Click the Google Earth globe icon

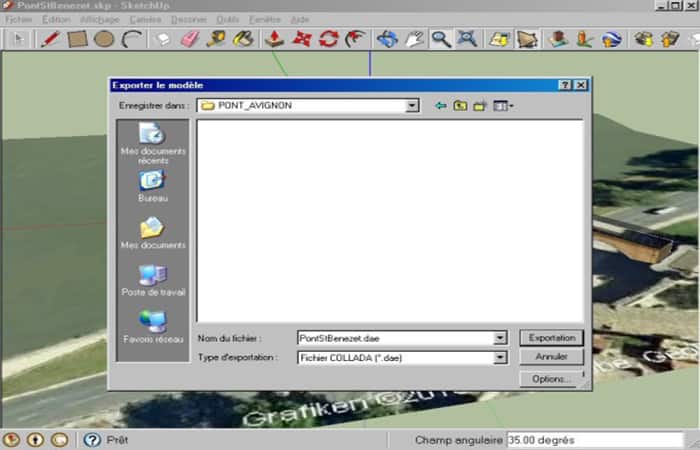point(611,39)
